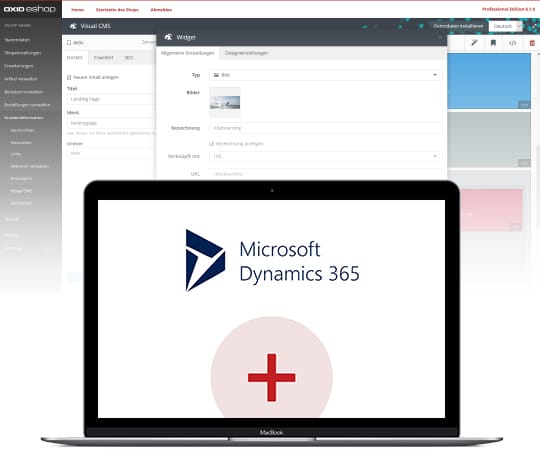This screenshot has height=460, width=540.
Task: Select the Erweitert tab
Action: pos(104,58)
